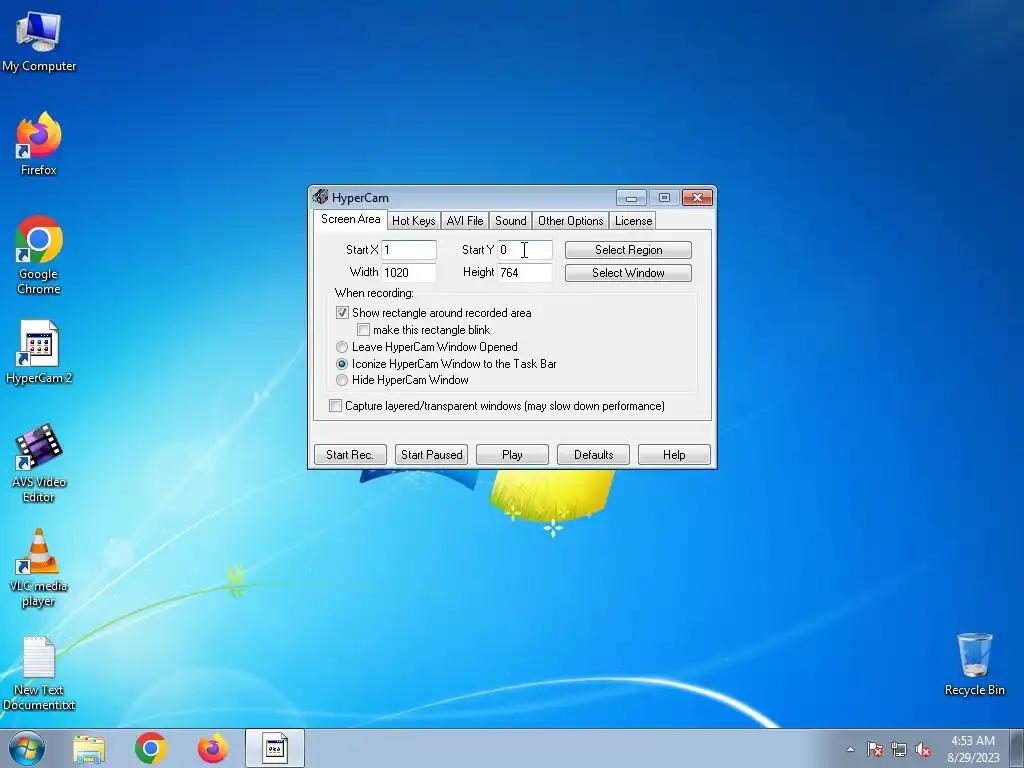Click the HyperCam taskbar button
This screenshot has height=768, width=1024.
click(275, 748)
